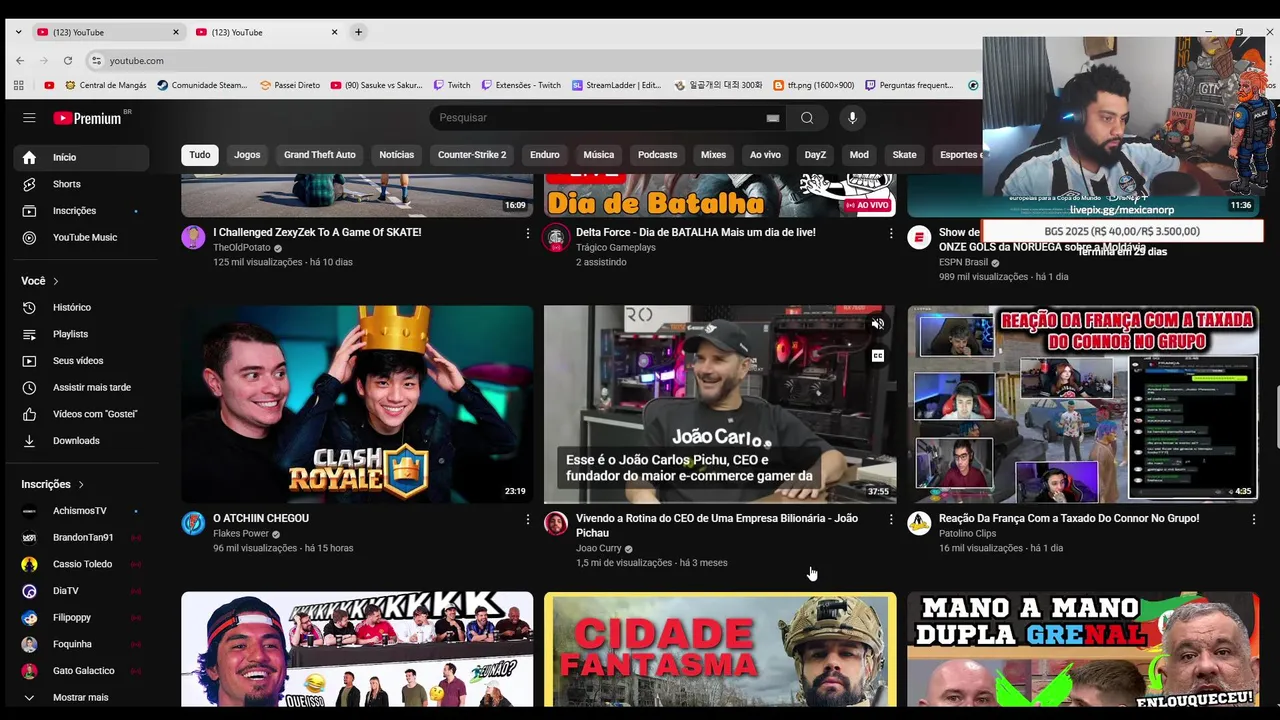Viewport: 1280px width, 720px height.
Task: Go to Início in the sidebar
Action: click(x=81, y=157)
